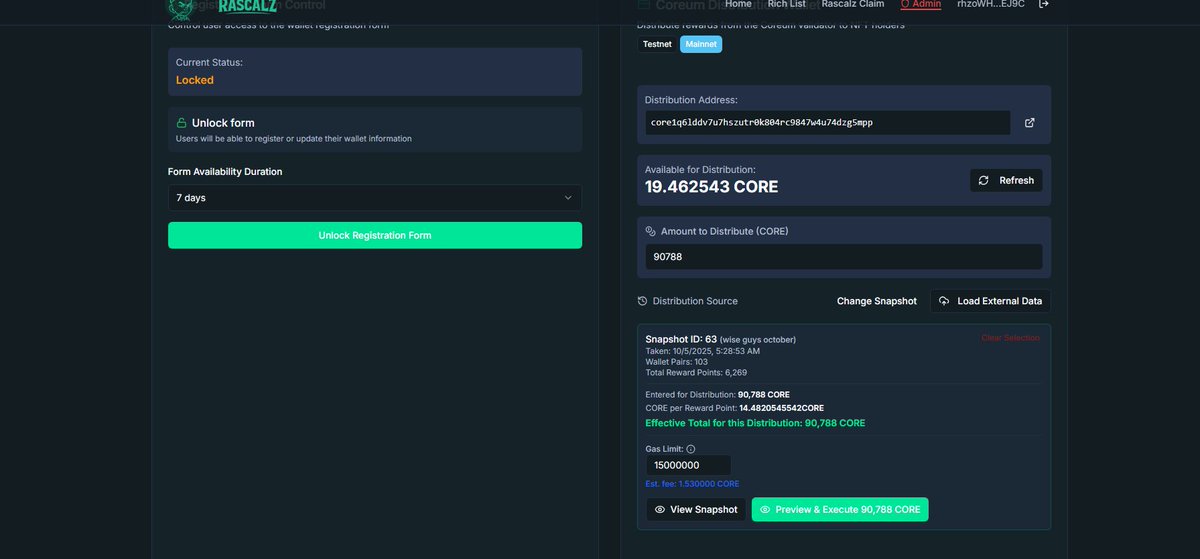This screenshot has height=559, width=1200.
Task: Go to Rascalz Claim page
Action: coord(852,4)
